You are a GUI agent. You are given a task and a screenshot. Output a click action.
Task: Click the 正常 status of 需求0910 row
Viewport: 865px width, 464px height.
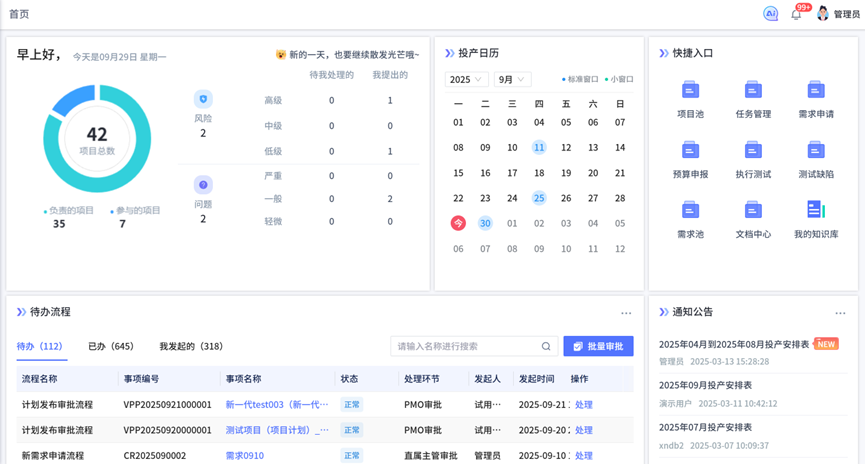(351, 456)
